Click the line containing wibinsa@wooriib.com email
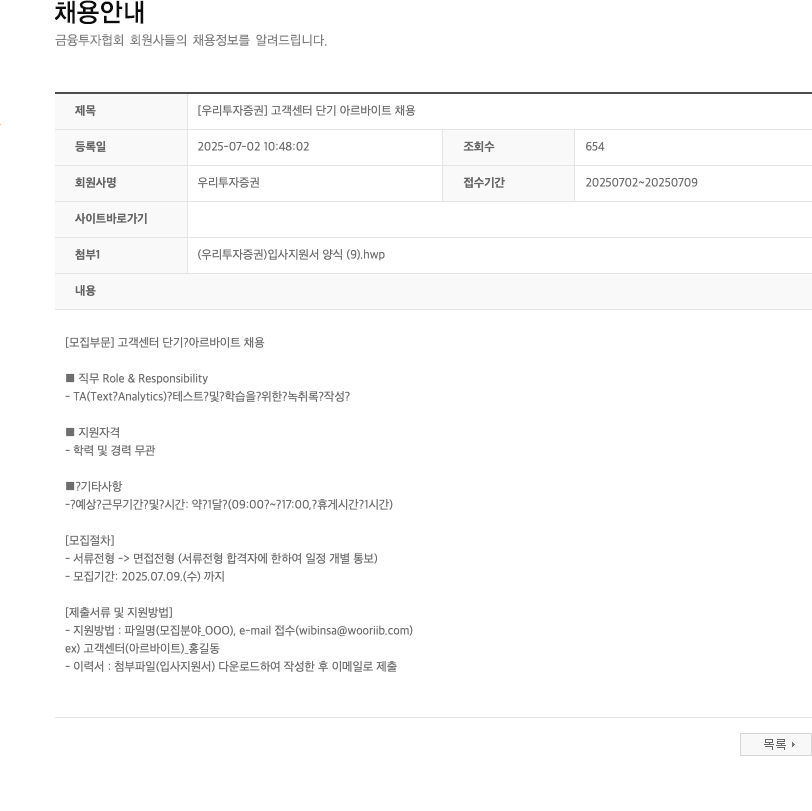This screenshot has width=812, height=811. tap(239, 630)
